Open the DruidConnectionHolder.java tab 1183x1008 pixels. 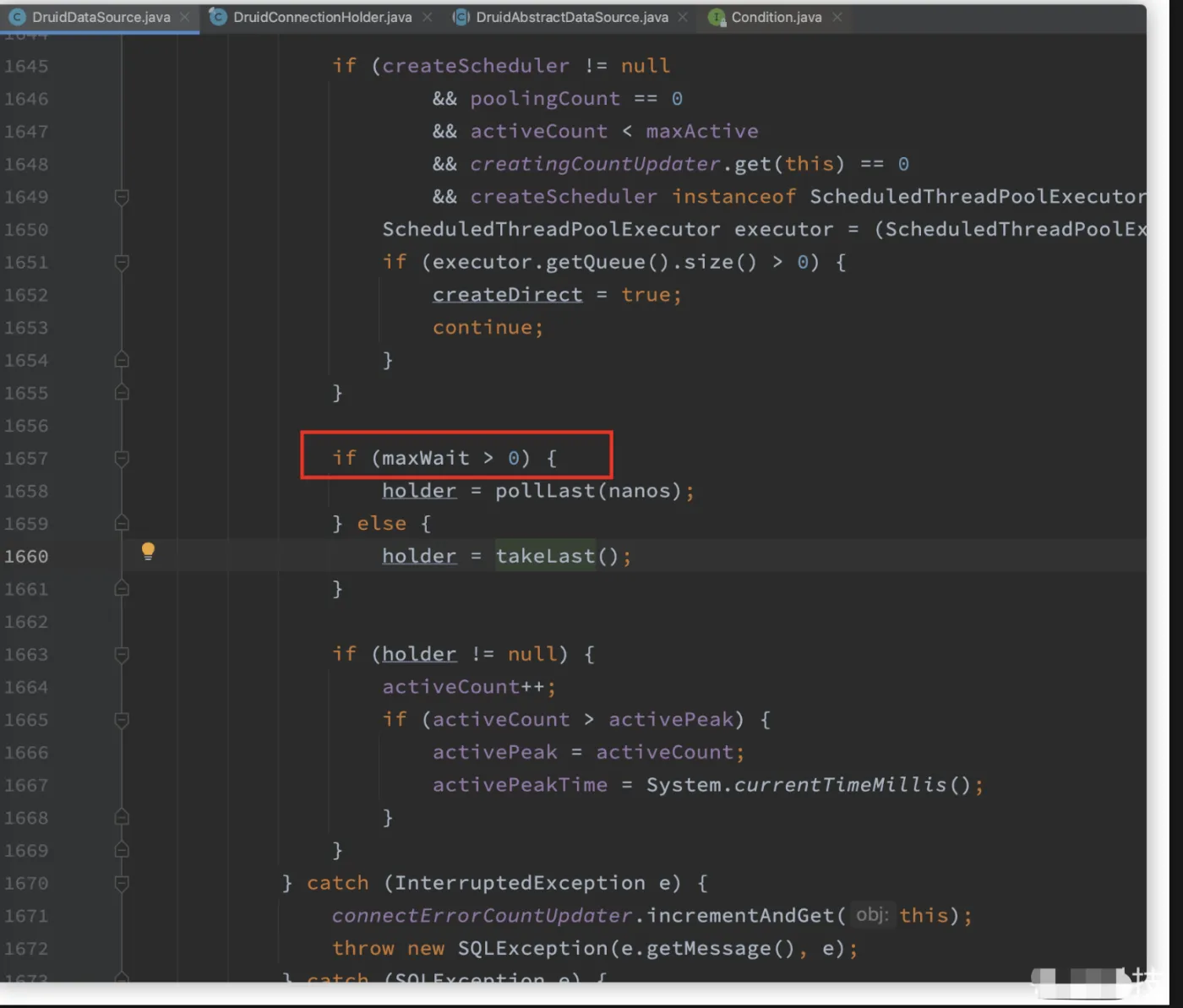(x=322, y=17)
